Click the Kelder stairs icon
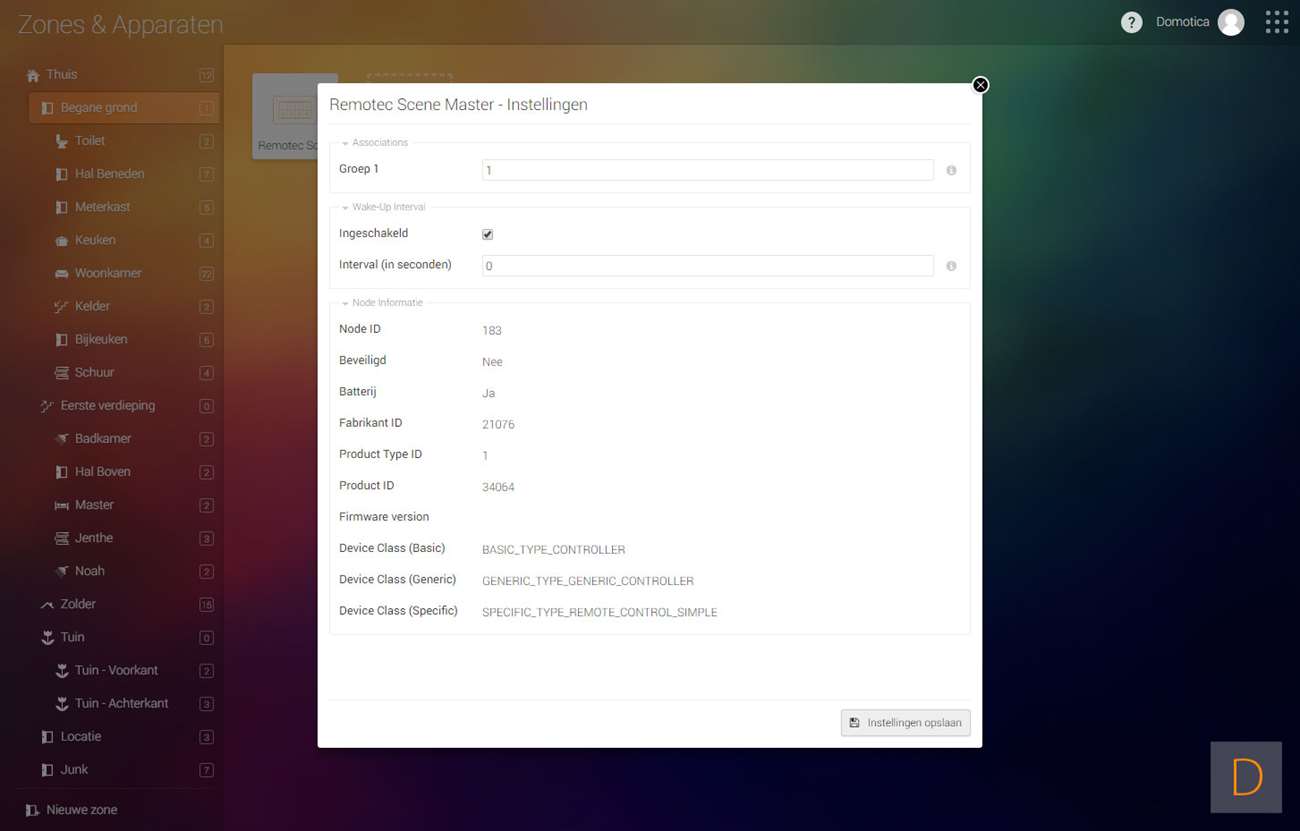 62,307
